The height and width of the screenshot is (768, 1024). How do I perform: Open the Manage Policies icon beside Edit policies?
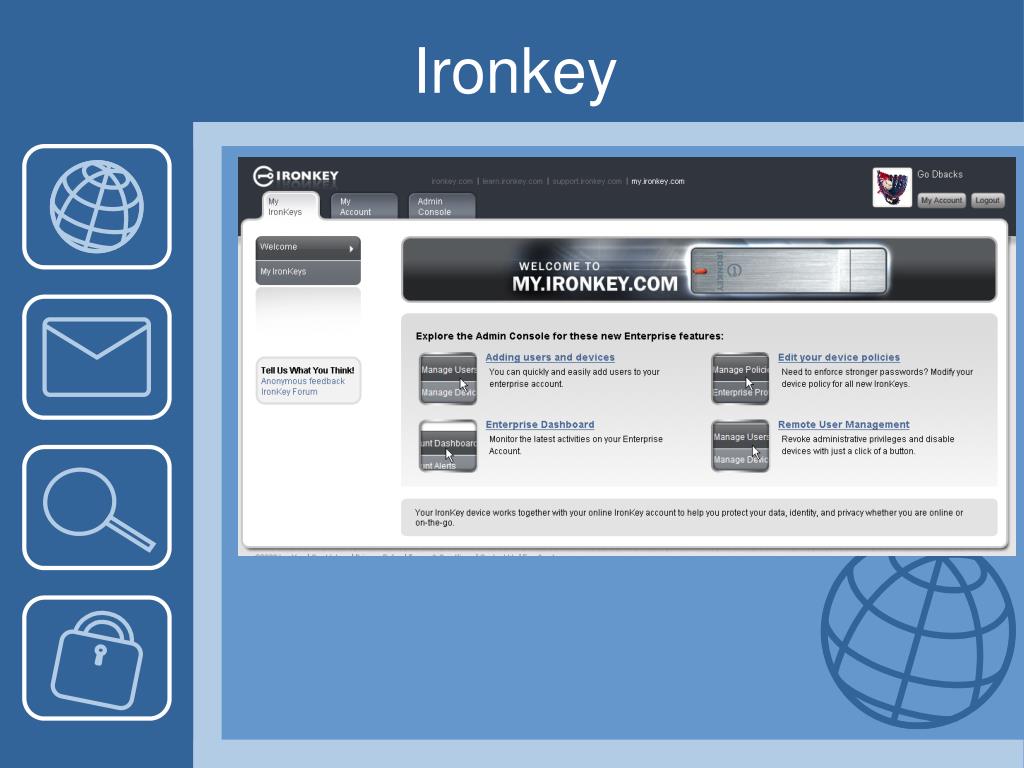pos(740,378)
